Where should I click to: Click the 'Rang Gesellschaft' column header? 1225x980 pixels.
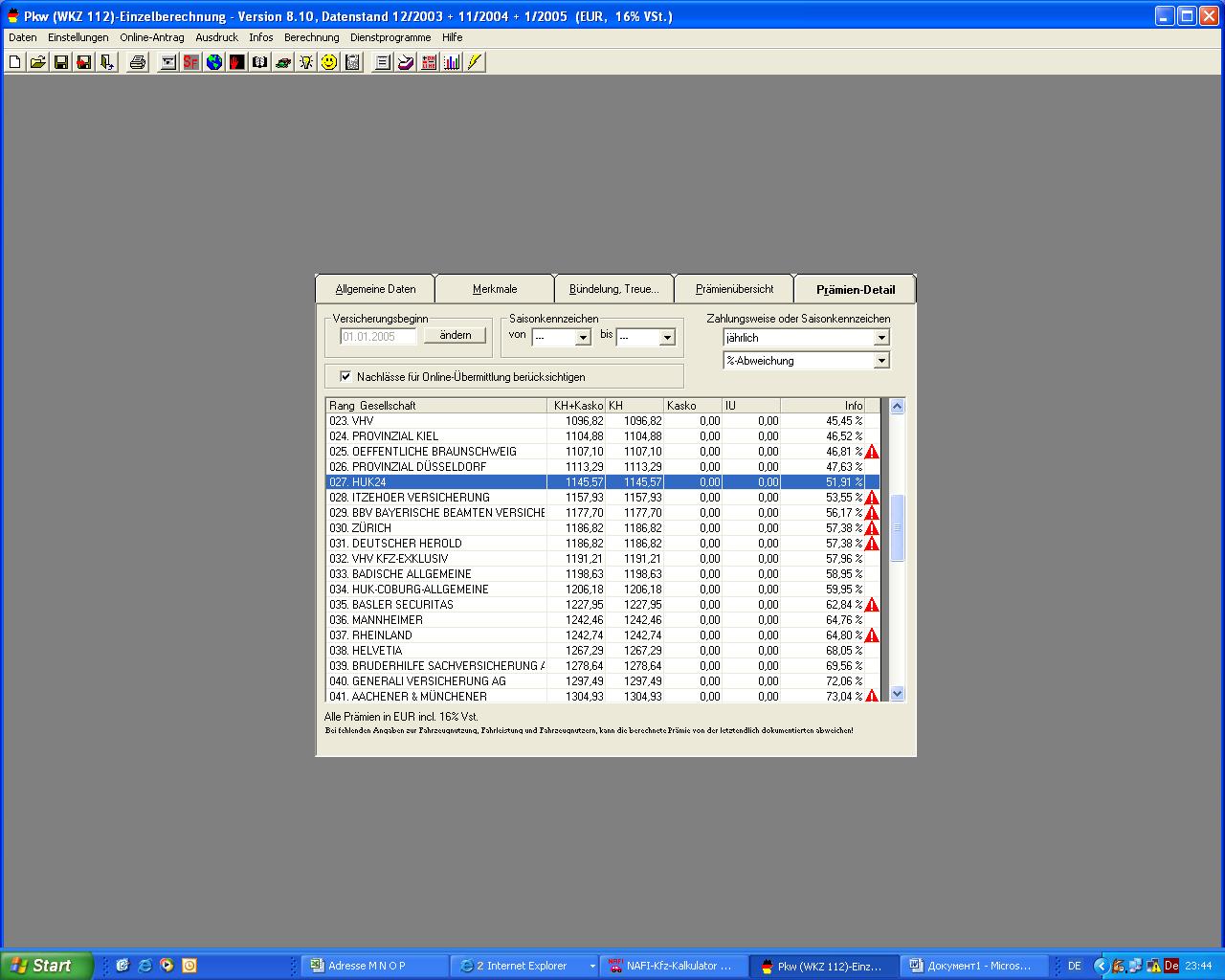(x=435, y=406)
